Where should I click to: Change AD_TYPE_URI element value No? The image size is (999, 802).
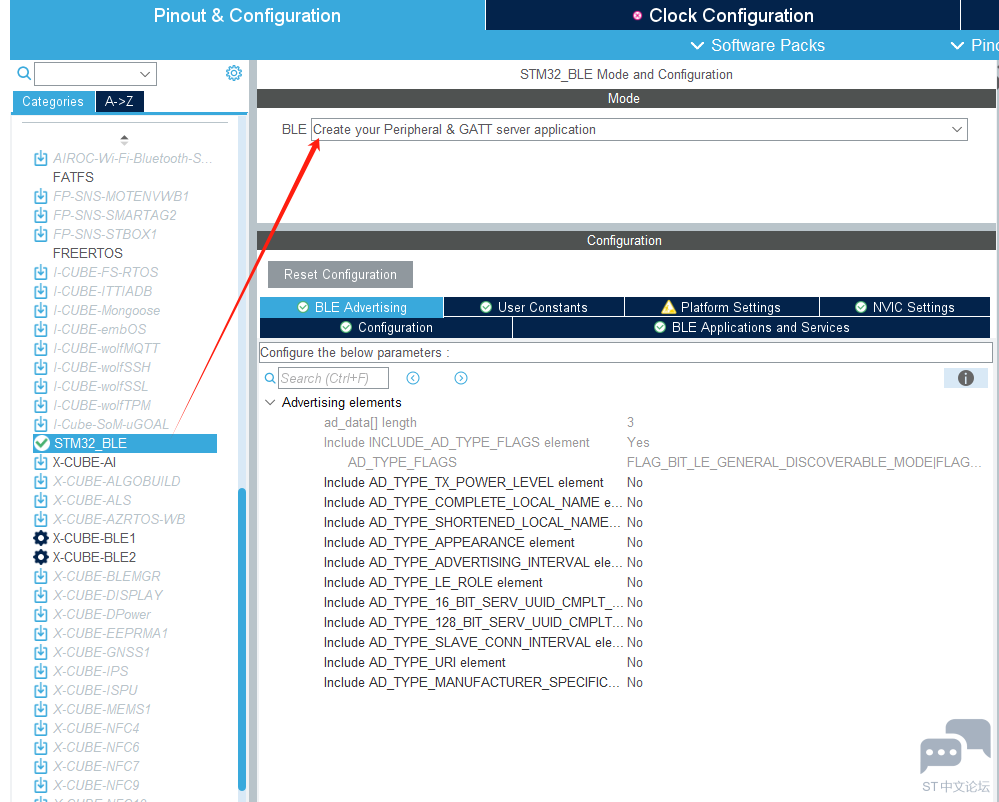coord(635,662)
